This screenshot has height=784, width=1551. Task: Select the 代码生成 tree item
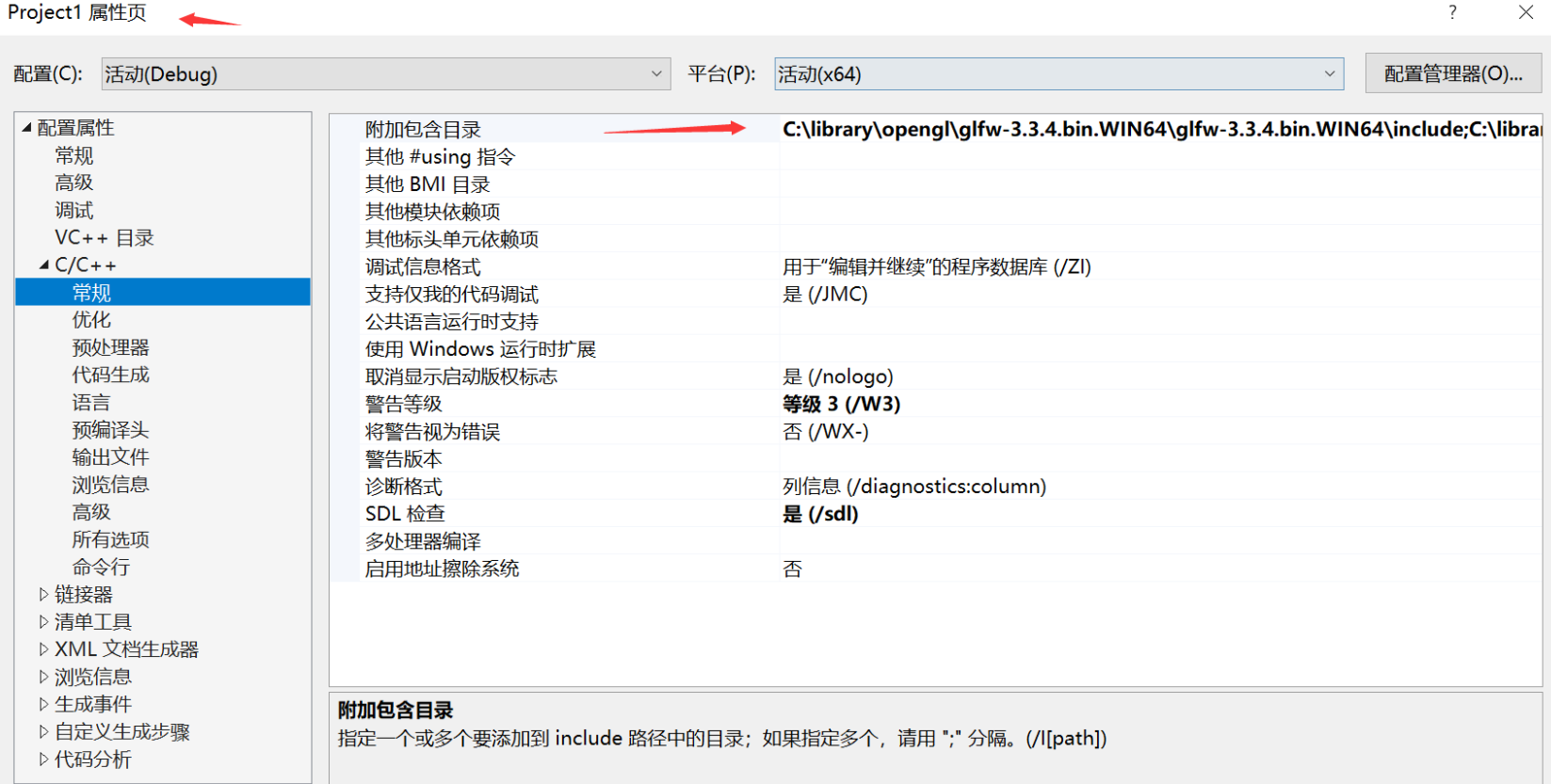point(110,375)
